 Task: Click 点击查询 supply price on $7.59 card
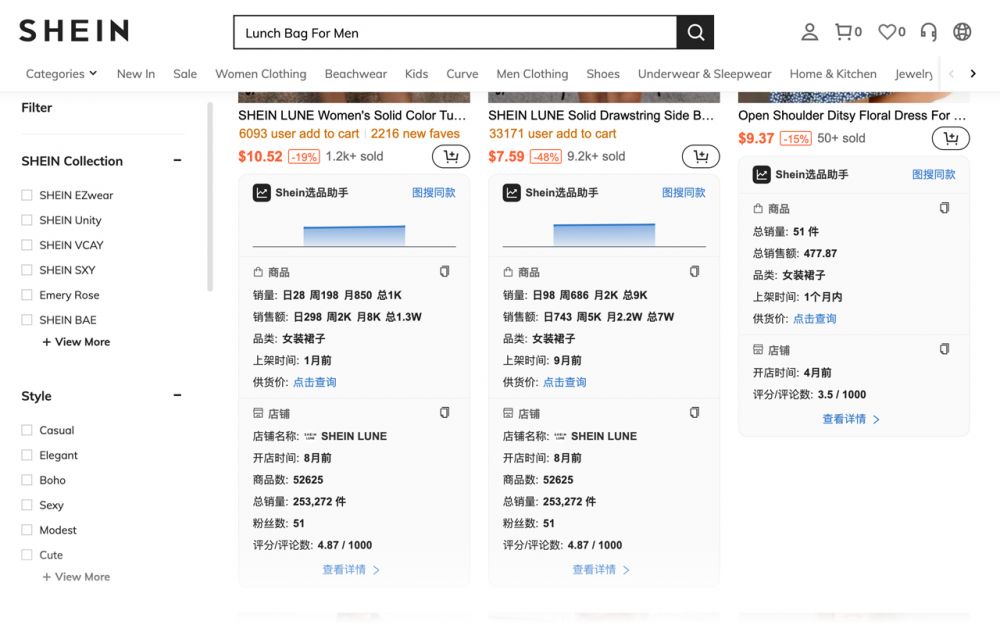tap(564, 382)
